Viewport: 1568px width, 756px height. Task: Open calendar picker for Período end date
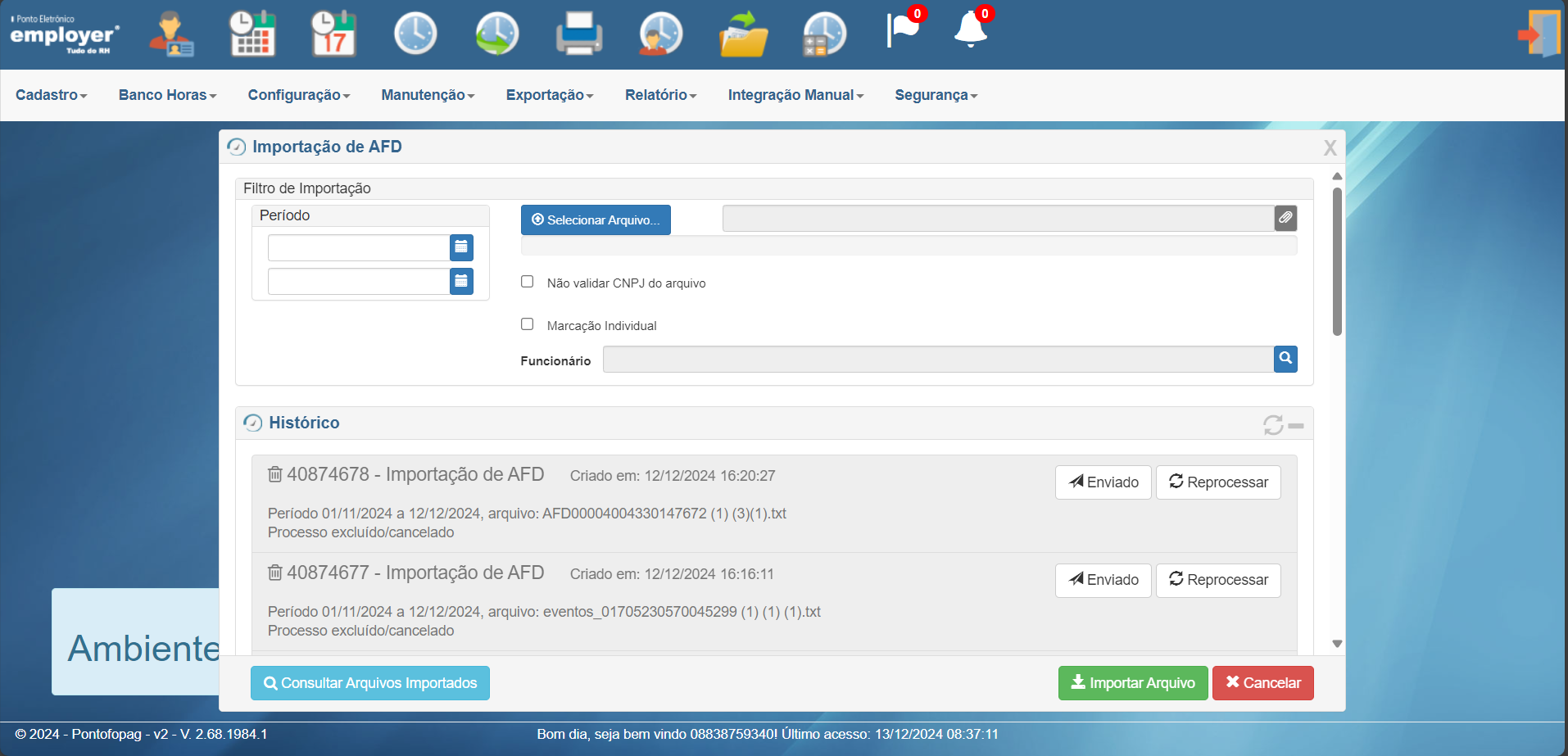tap(461, 281)
